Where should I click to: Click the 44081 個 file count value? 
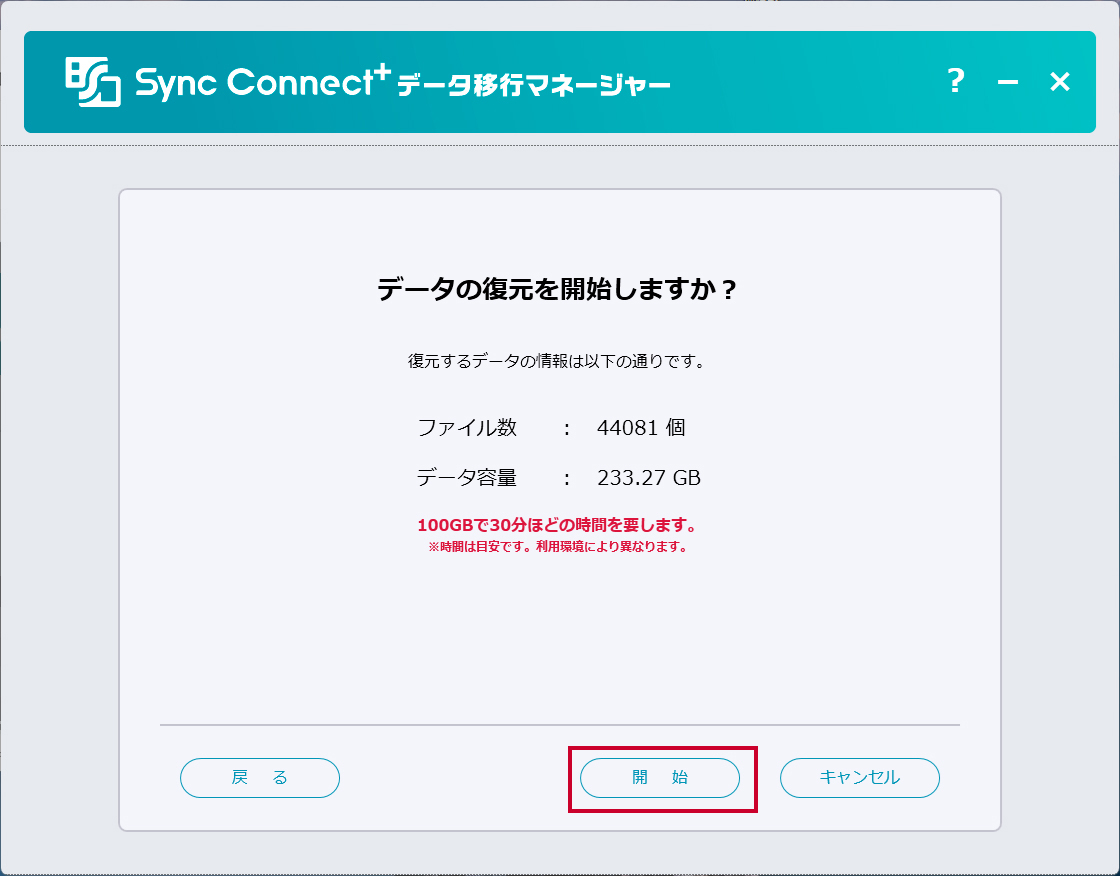pyautogui.click(x=641, y=428)
